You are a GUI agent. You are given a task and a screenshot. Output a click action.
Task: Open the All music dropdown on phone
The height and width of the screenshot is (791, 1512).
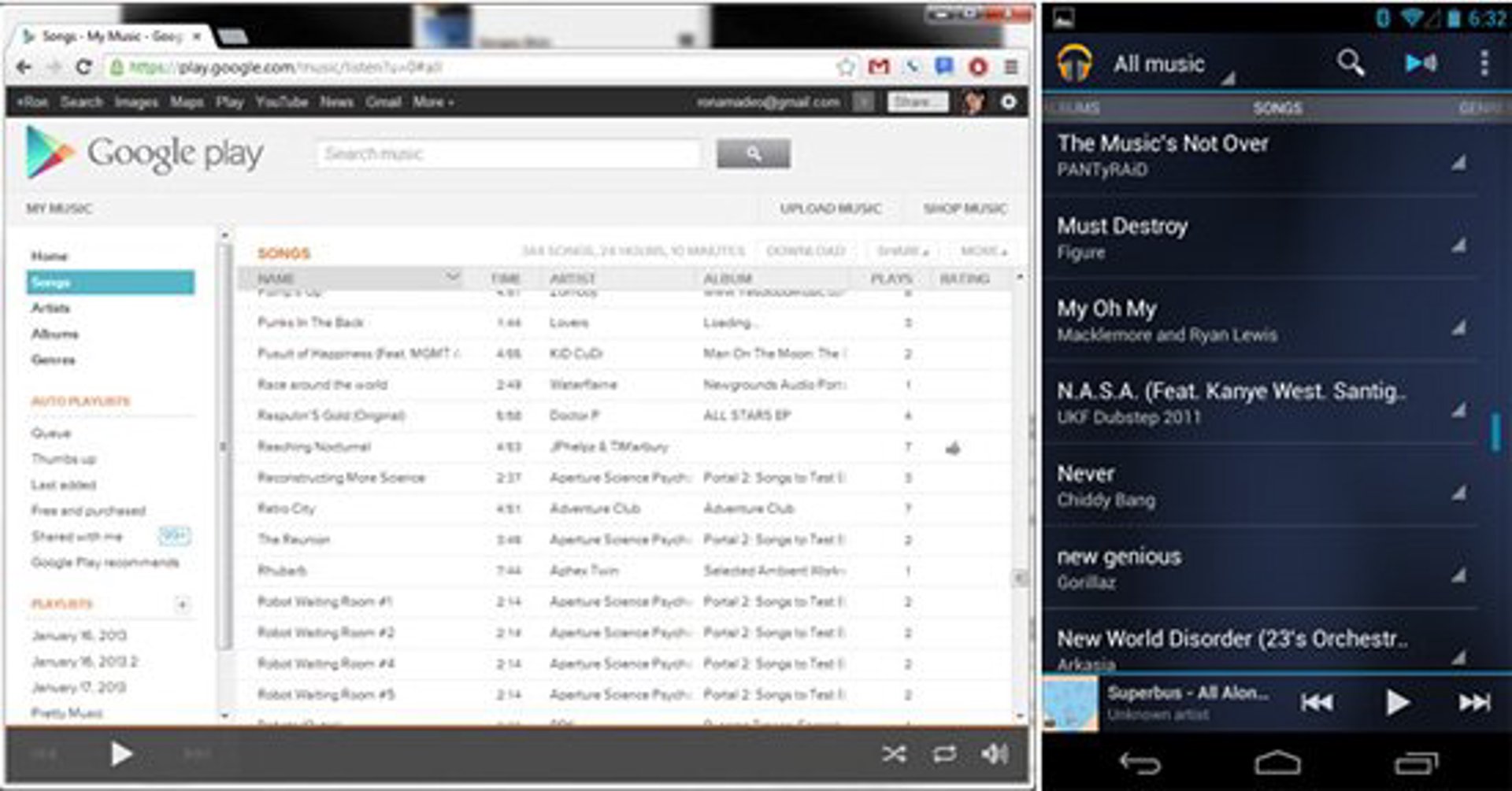tap(1173, 65)
